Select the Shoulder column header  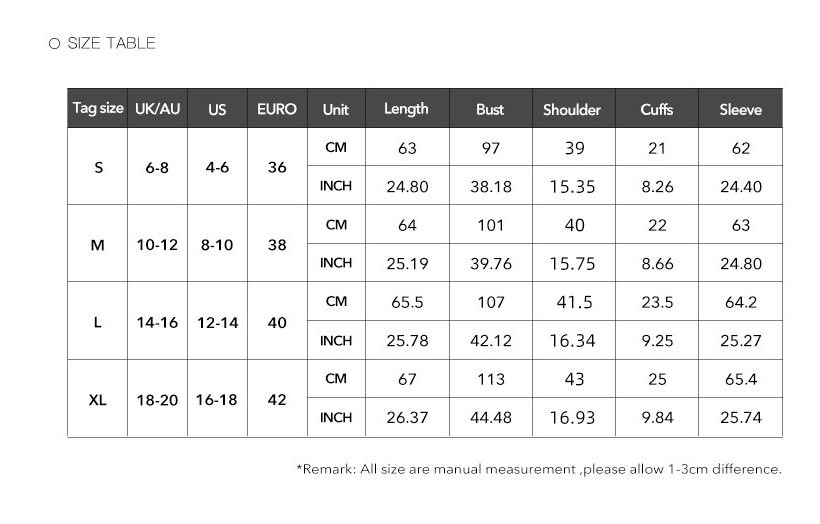(572, 110)
